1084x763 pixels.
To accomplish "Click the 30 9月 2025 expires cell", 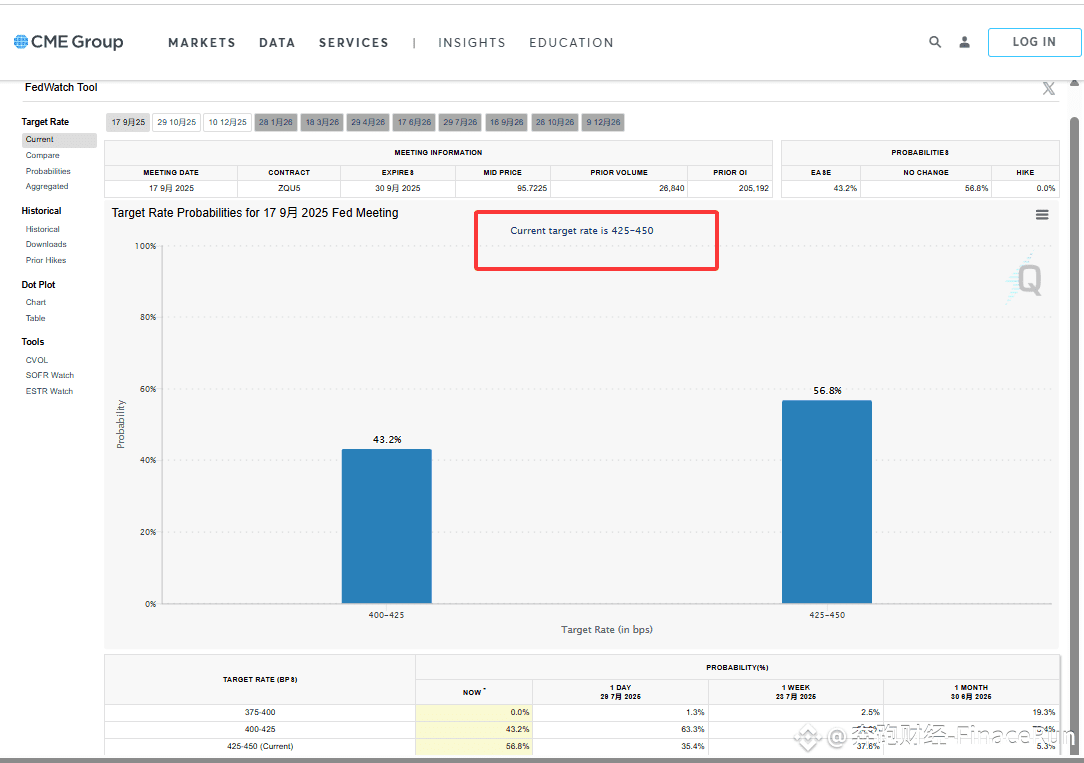I will [398, 189].
